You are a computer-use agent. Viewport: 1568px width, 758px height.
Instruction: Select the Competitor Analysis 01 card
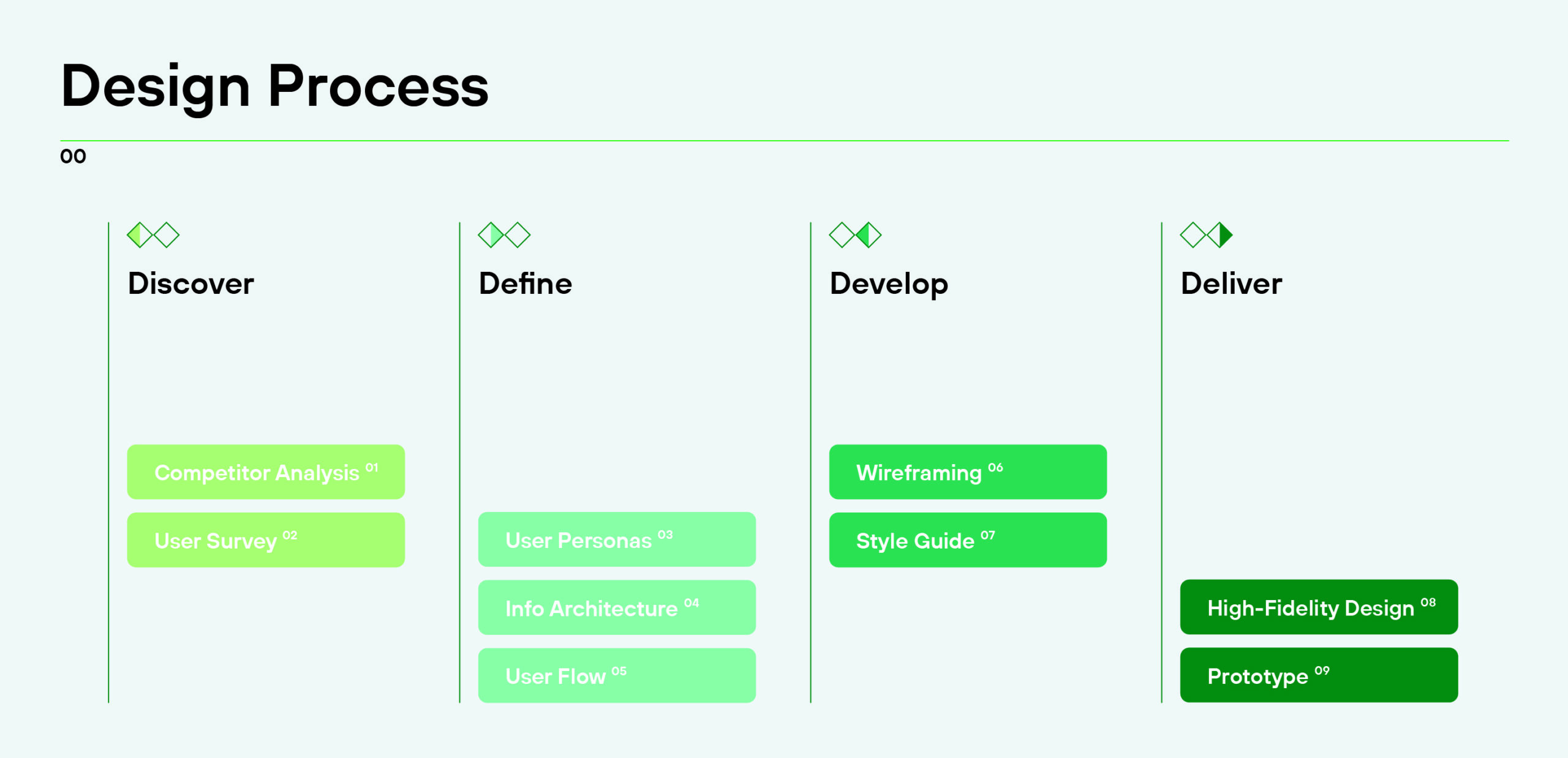tap(266, 472)
